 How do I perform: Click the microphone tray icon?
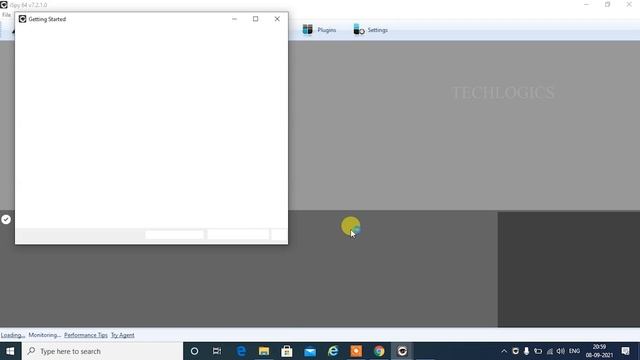527,351
